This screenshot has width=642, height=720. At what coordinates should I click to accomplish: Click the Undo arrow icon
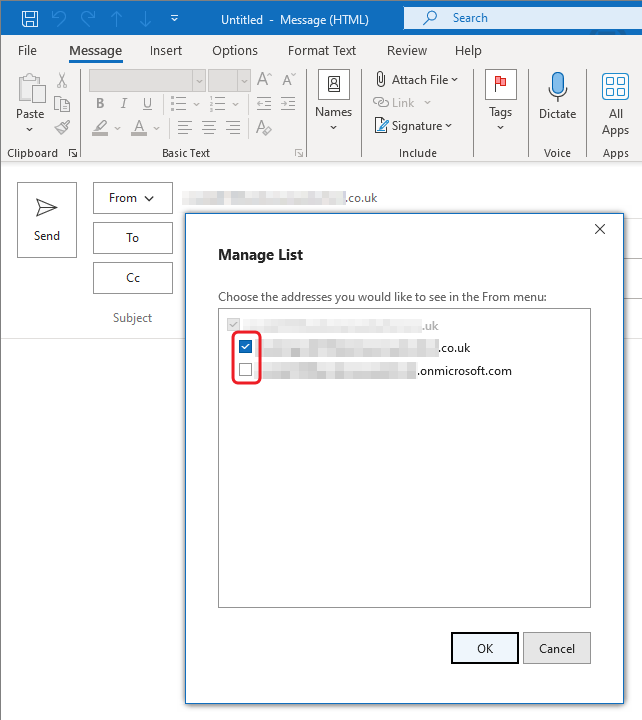tap(59, 19)
